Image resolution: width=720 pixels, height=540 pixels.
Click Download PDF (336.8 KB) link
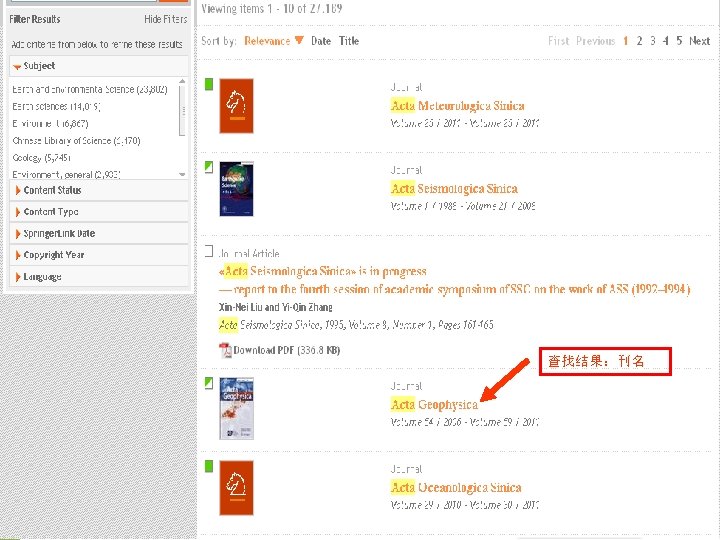(287, 350)
